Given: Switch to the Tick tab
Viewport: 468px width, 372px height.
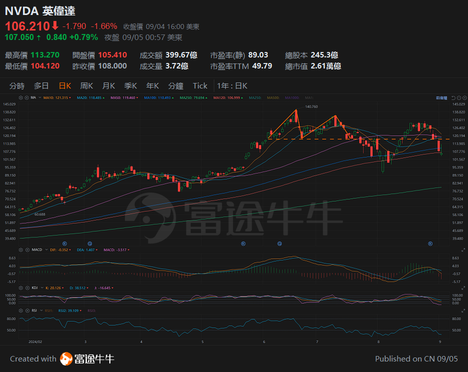Looking at the screenshot, I should [200, 86].
